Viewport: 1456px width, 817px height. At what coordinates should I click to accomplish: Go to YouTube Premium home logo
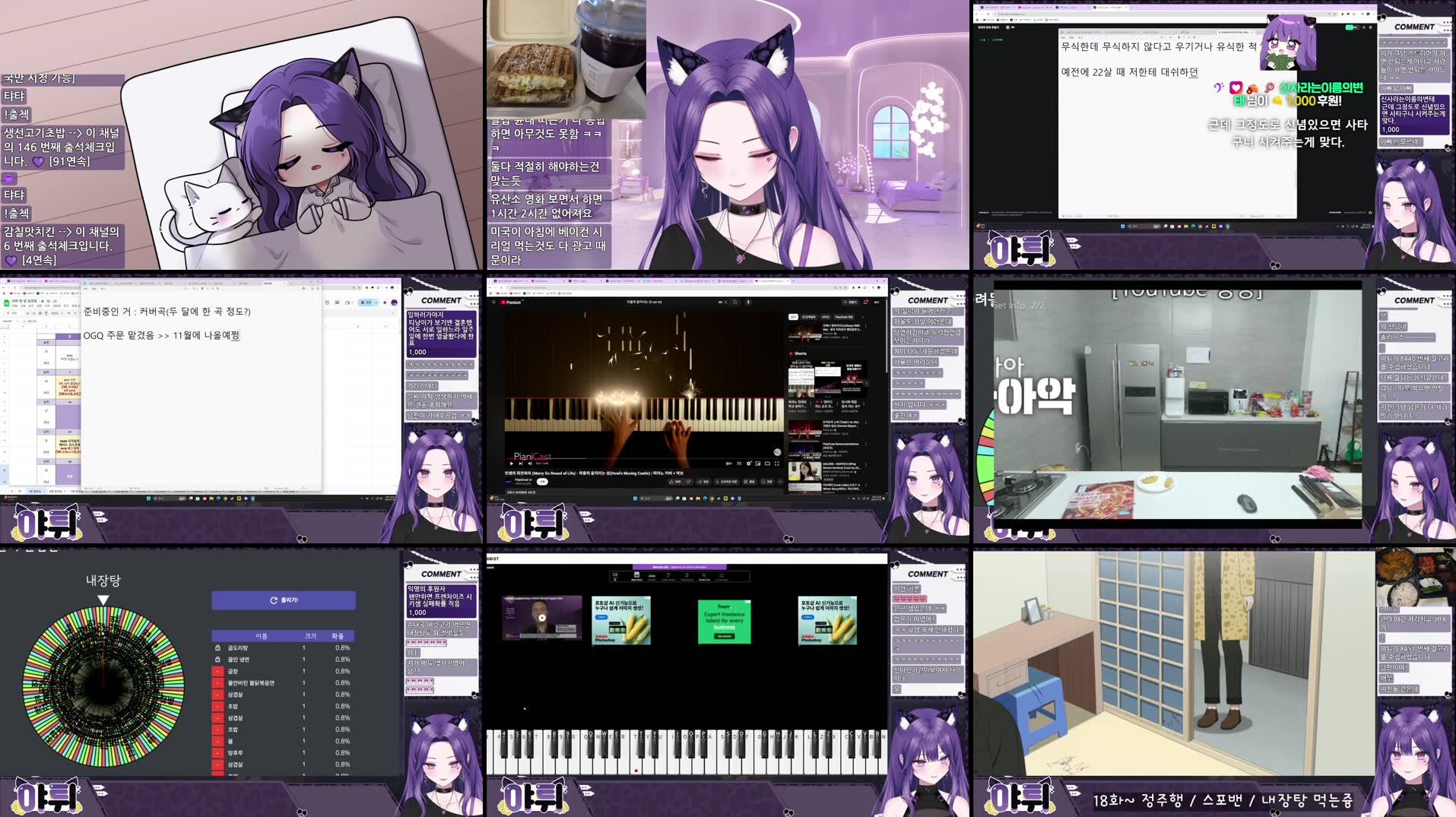[x=511, y=302]
